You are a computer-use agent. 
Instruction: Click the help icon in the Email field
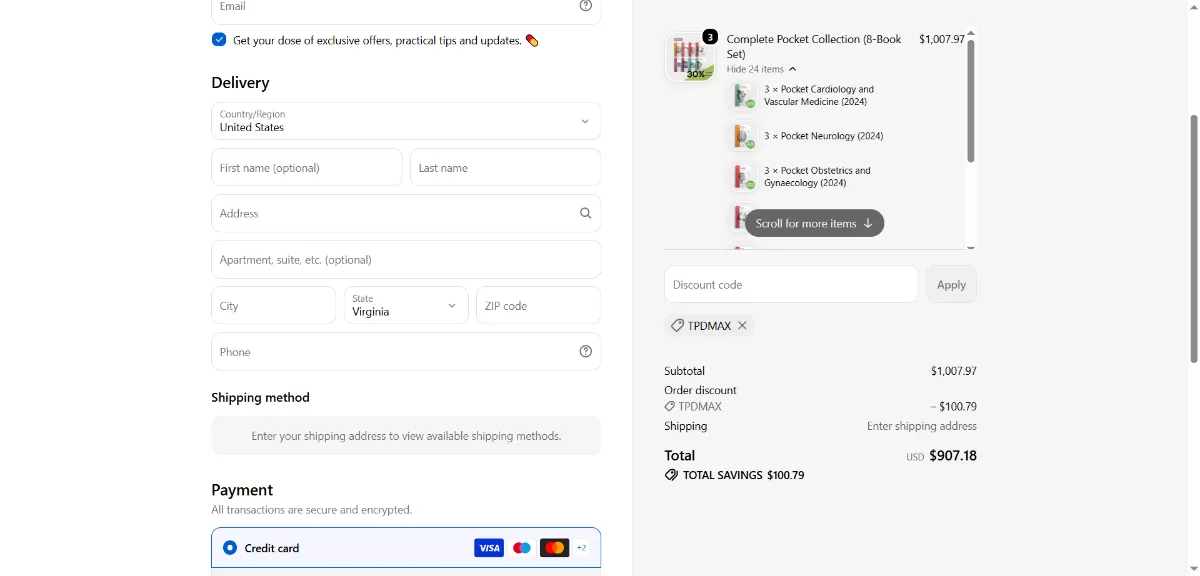[x=586, y=6]
